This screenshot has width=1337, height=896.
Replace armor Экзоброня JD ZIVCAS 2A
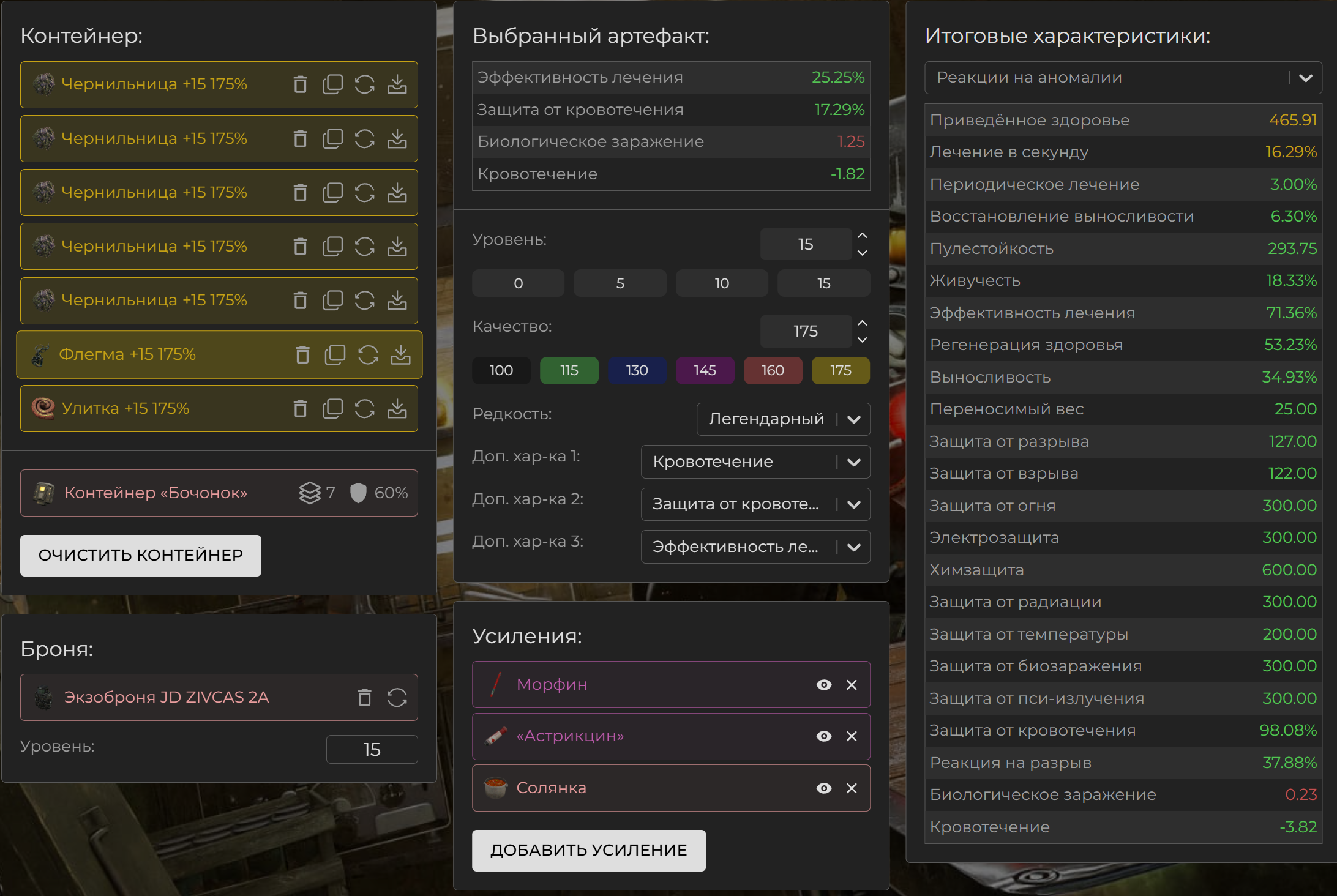coord(397,697)
